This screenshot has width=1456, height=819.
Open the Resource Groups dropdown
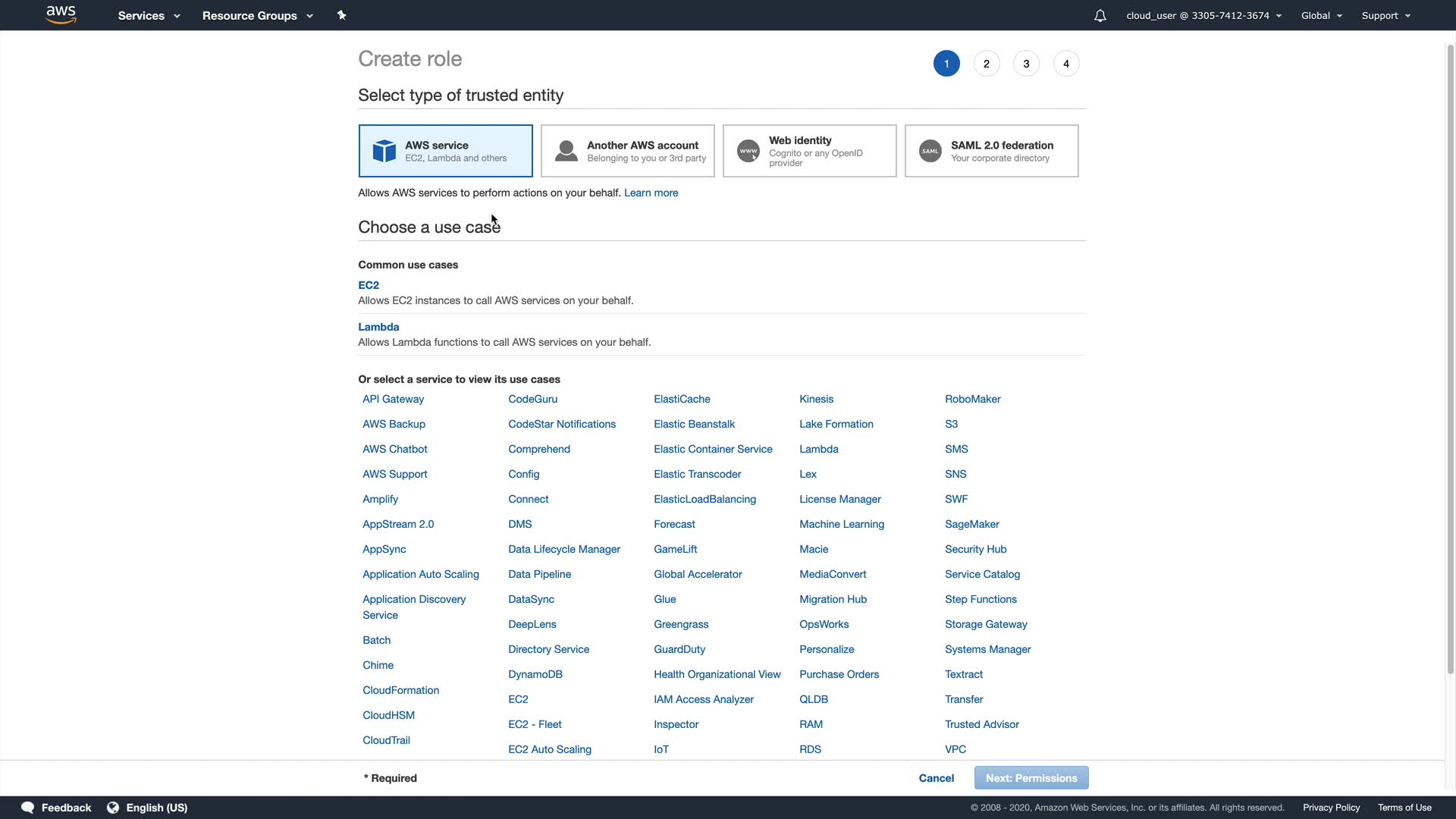click(x=257, y=15)
